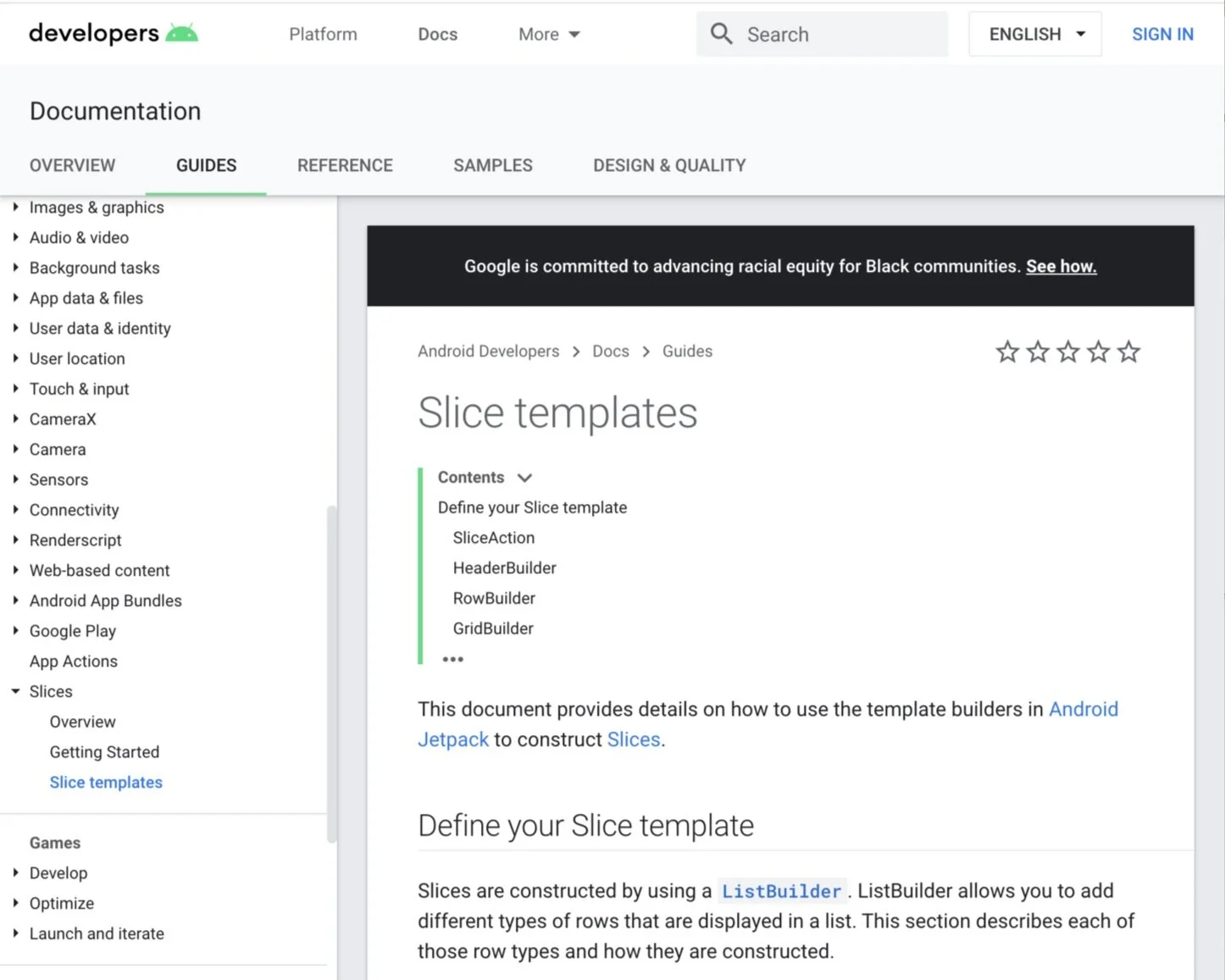This screenshot has width=1225, height=980.
Task: Open the Platform menu item
Action: 323,35
